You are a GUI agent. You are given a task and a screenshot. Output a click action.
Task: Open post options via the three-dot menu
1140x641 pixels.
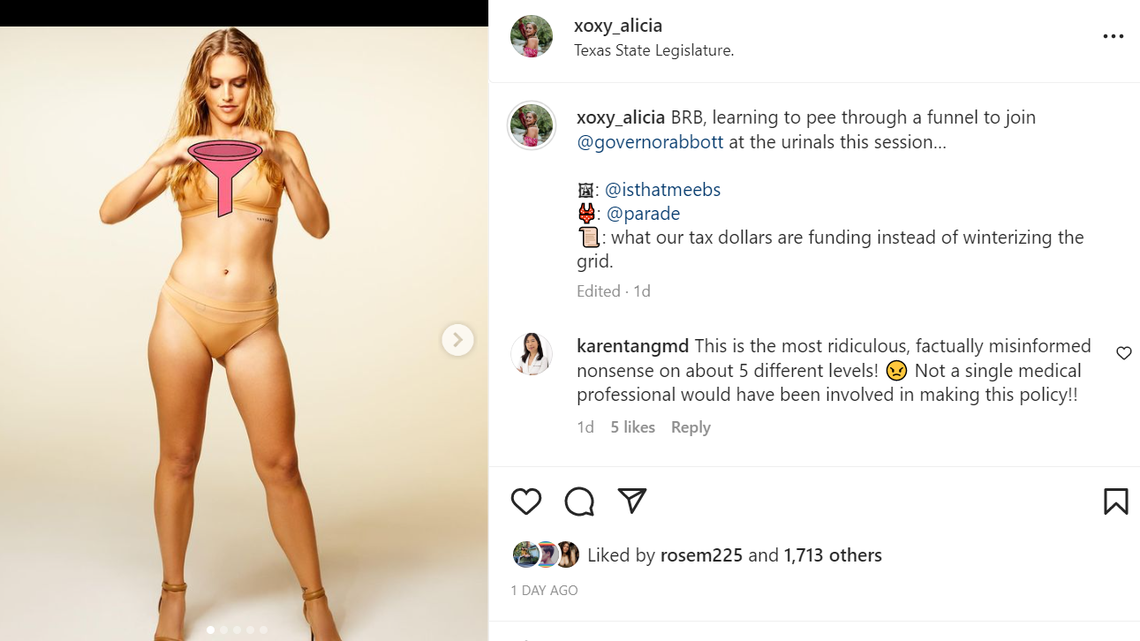click(1113, 36)
